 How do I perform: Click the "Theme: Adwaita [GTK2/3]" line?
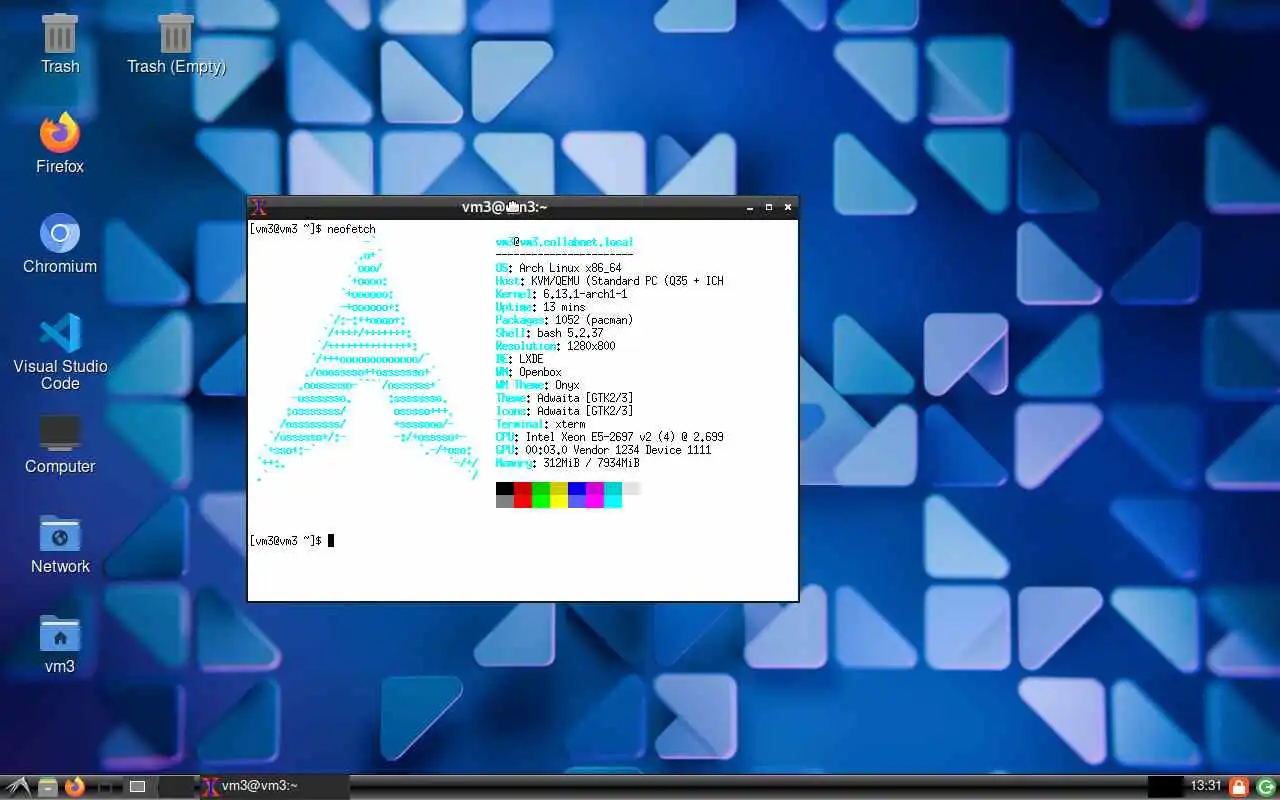pos(564,398)
